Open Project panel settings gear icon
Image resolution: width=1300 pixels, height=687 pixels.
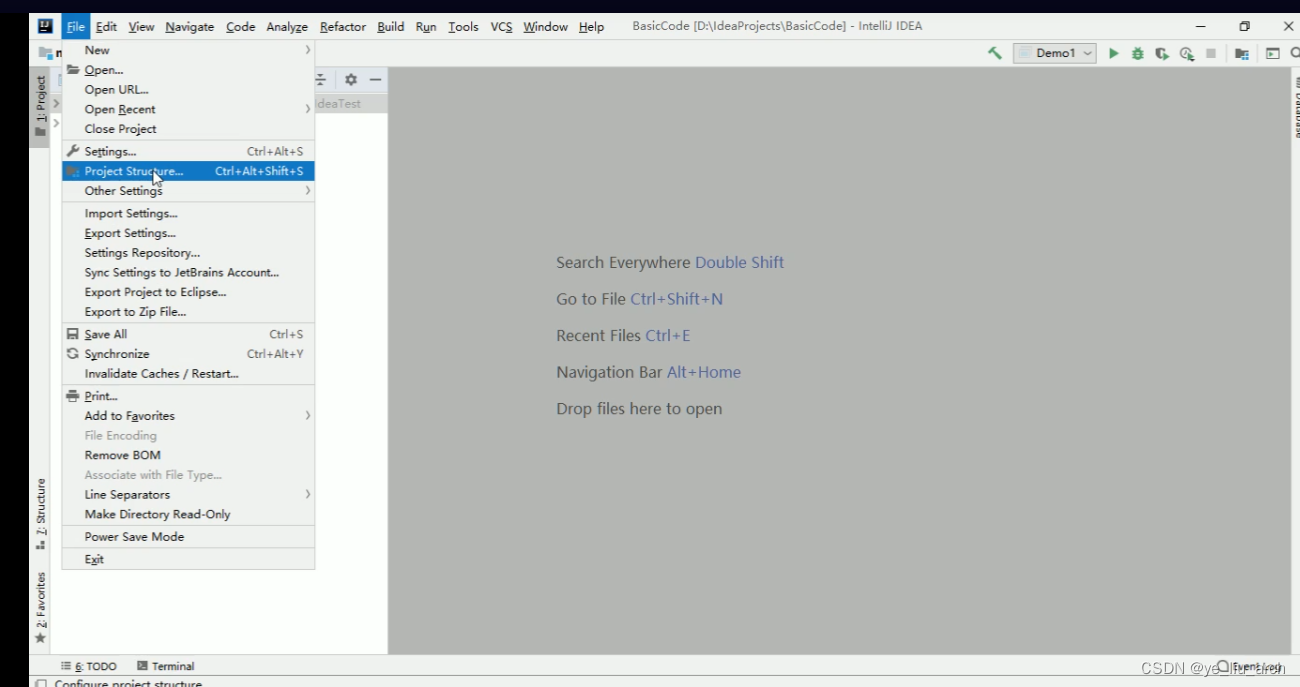350,79
